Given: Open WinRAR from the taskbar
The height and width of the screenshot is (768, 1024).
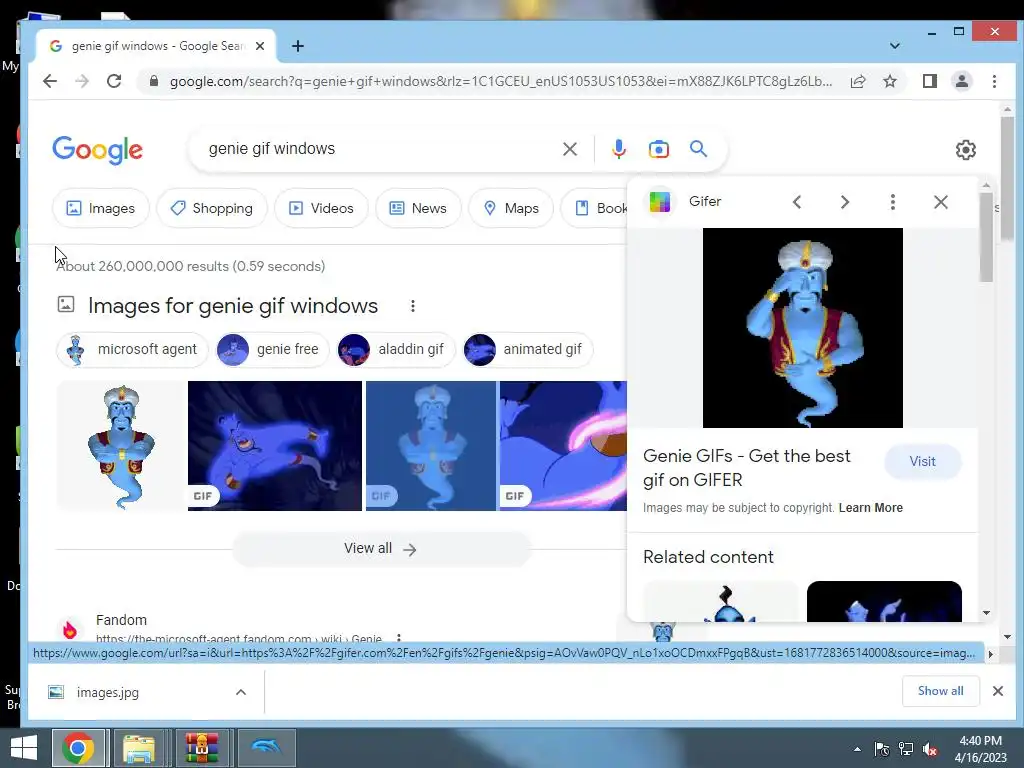Looking at the screenshot, I should [x=201, y=748].
